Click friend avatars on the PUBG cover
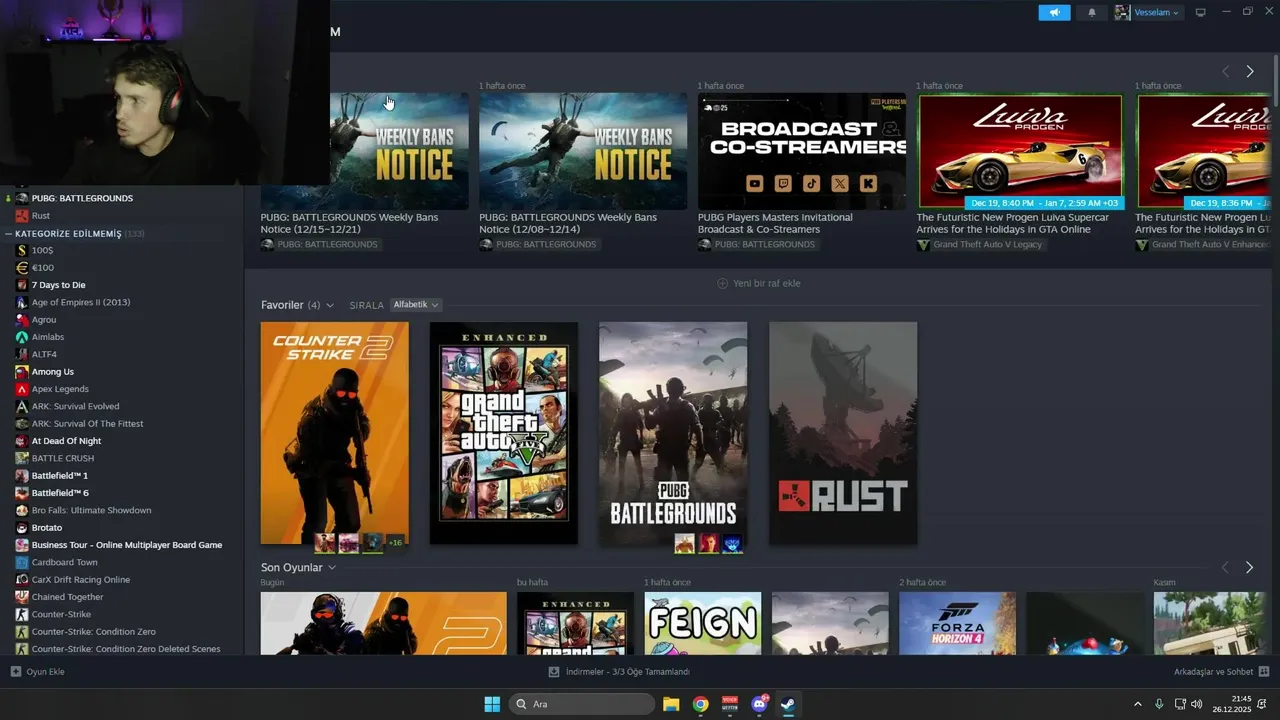Image resolution: width=1280 pixels, height=720 pixels. pyautogui.click(x=708, y=543)
